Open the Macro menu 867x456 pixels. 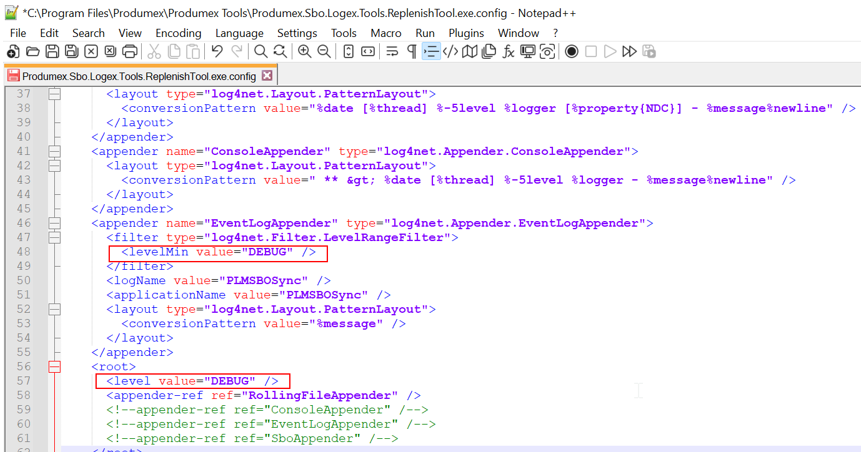[x=386, y=33]
